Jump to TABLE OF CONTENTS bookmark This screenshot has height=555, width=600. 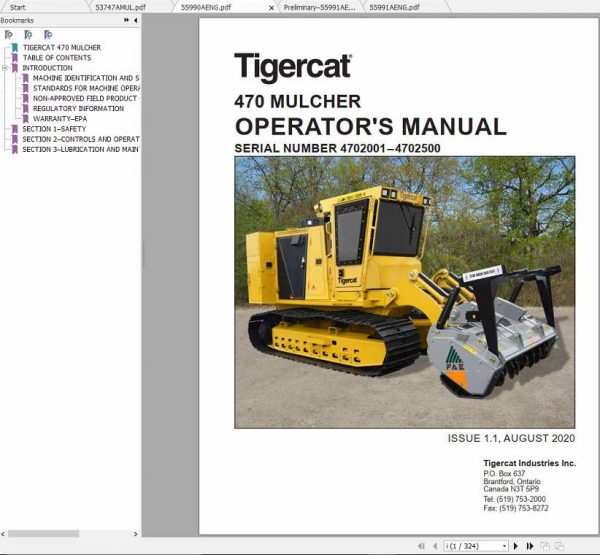tap(57, 58)
